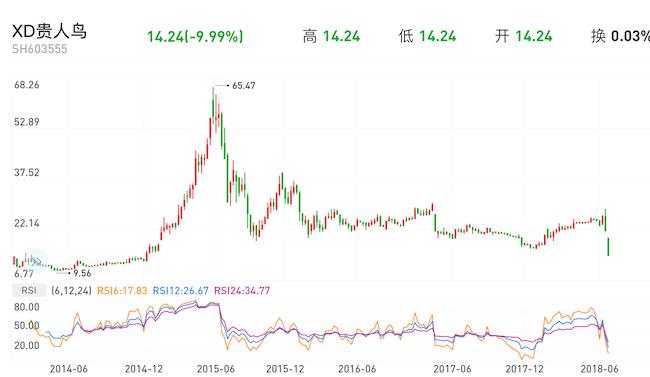Click the peak price label 65.47
The image size is (650, 377).
point(244,86)
